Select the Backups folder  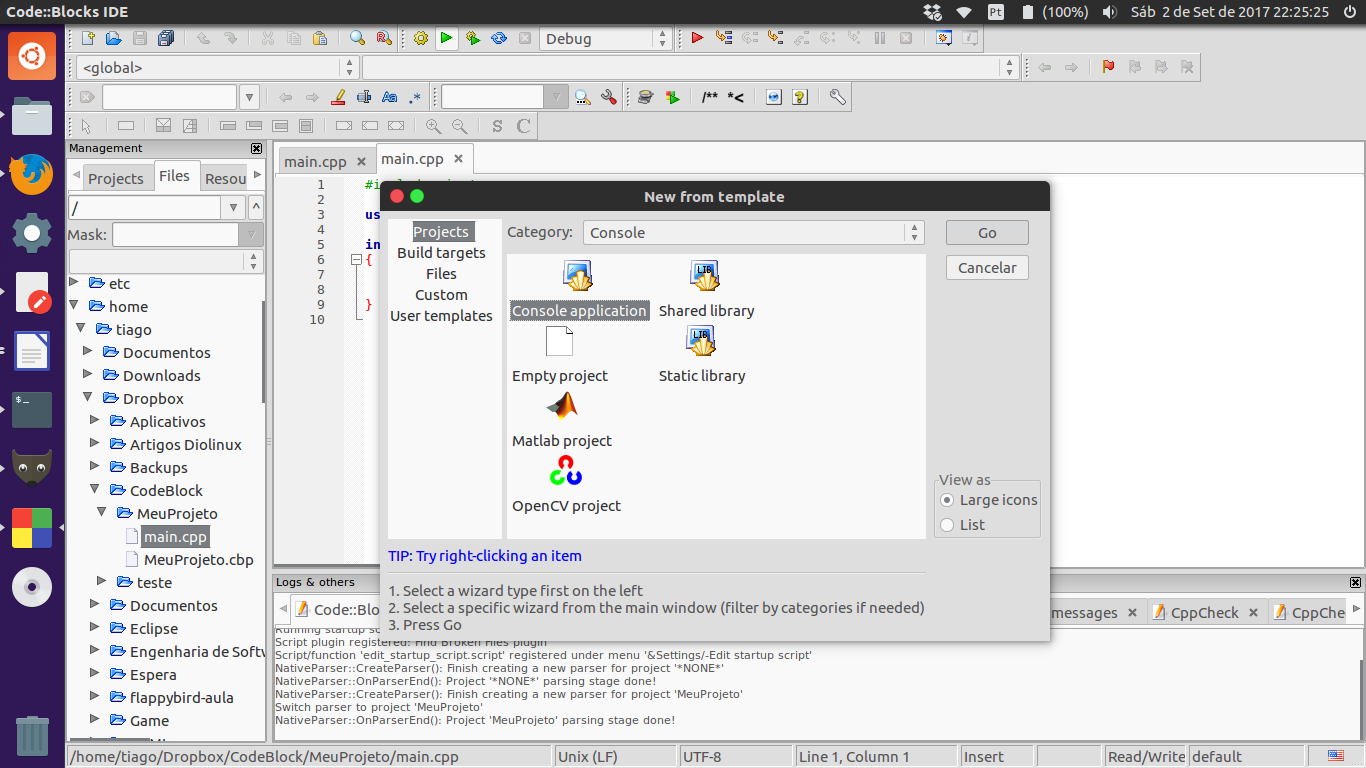coord(158,467)
